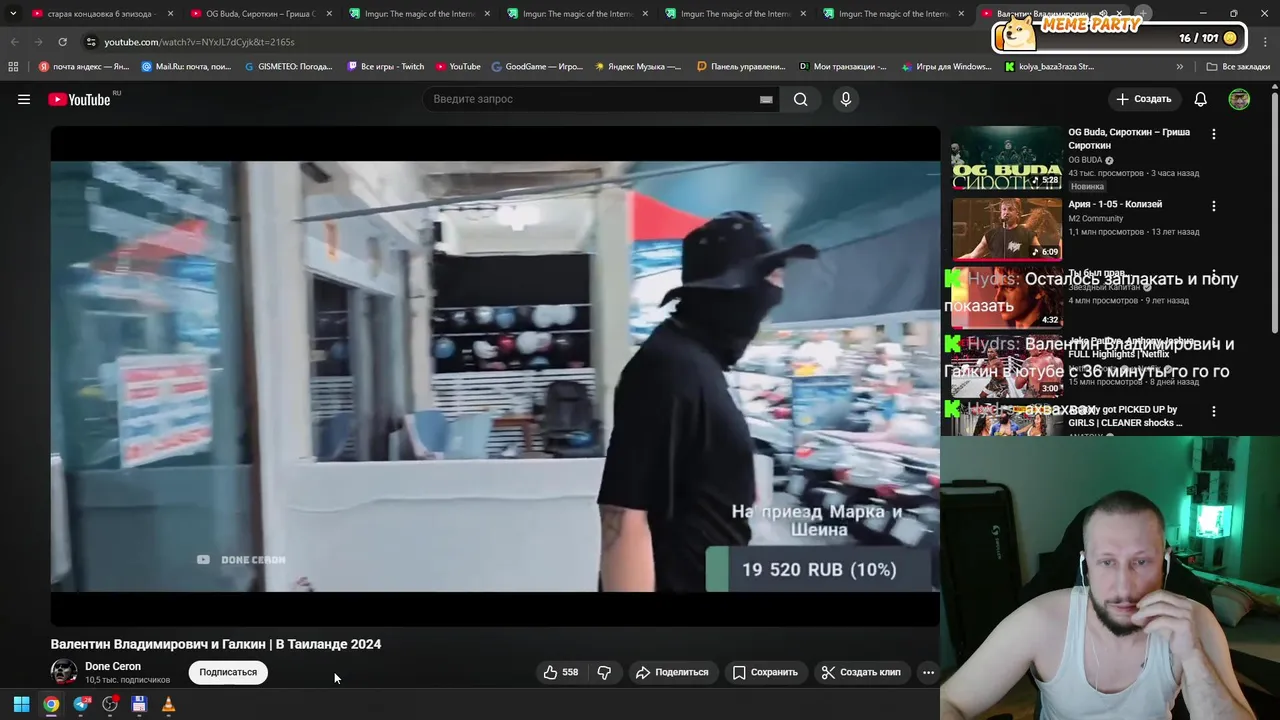Click the Поделиться share button
Image resolution: width=1280 pixels, height=720 pixels.
[672, 672]
